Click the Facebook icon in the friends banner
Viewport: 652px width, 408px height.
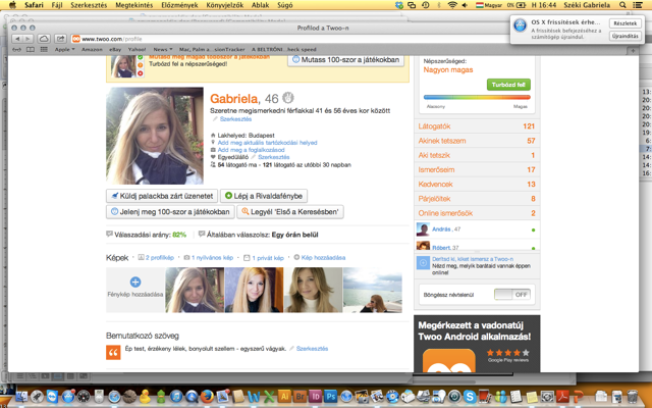[421, 260]
